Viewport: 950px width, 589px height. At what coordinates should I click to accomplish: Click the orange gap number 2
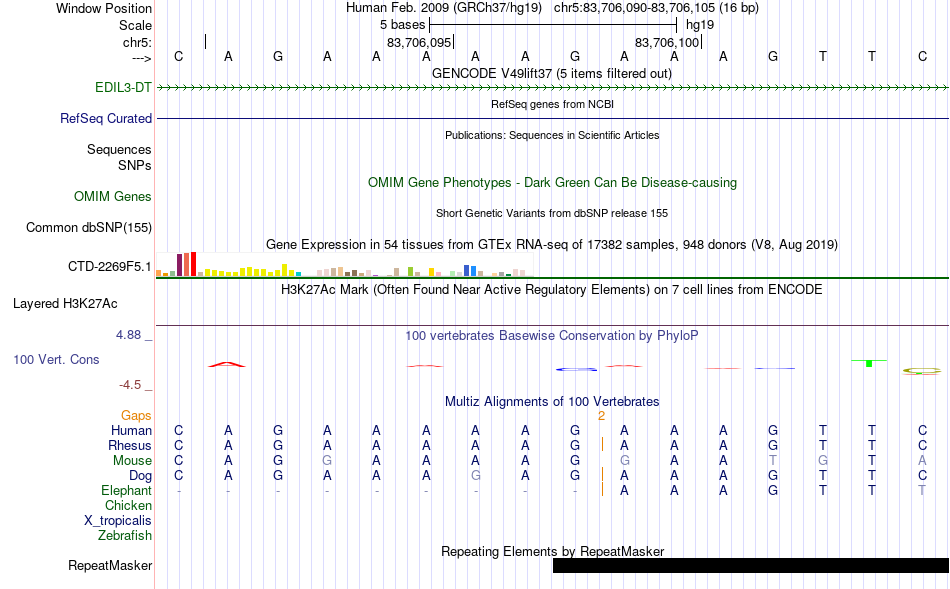(601, 416)
